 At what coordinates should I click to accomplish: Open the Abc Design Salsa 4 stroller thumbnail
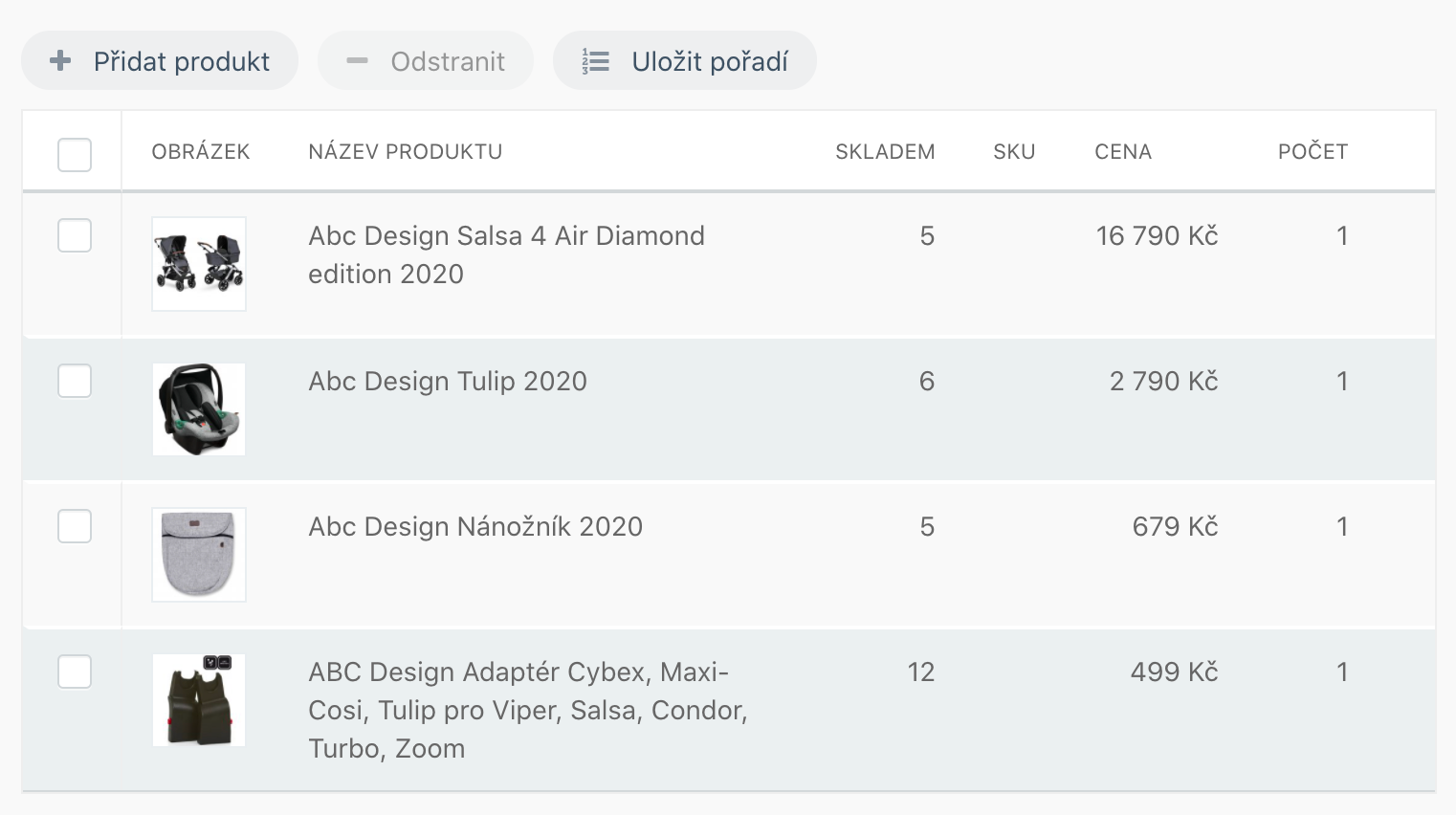point(199,264)
